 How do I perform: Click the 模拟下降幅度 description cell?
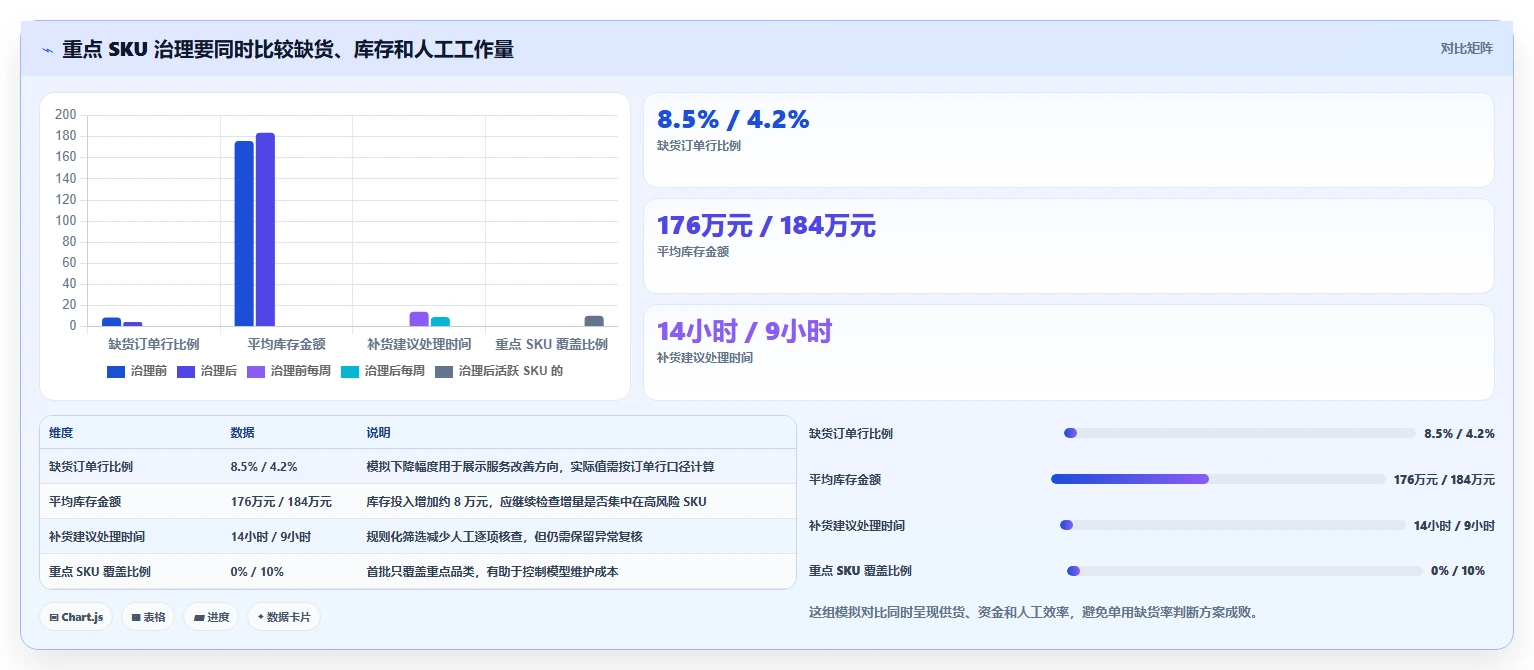(540, 466)
